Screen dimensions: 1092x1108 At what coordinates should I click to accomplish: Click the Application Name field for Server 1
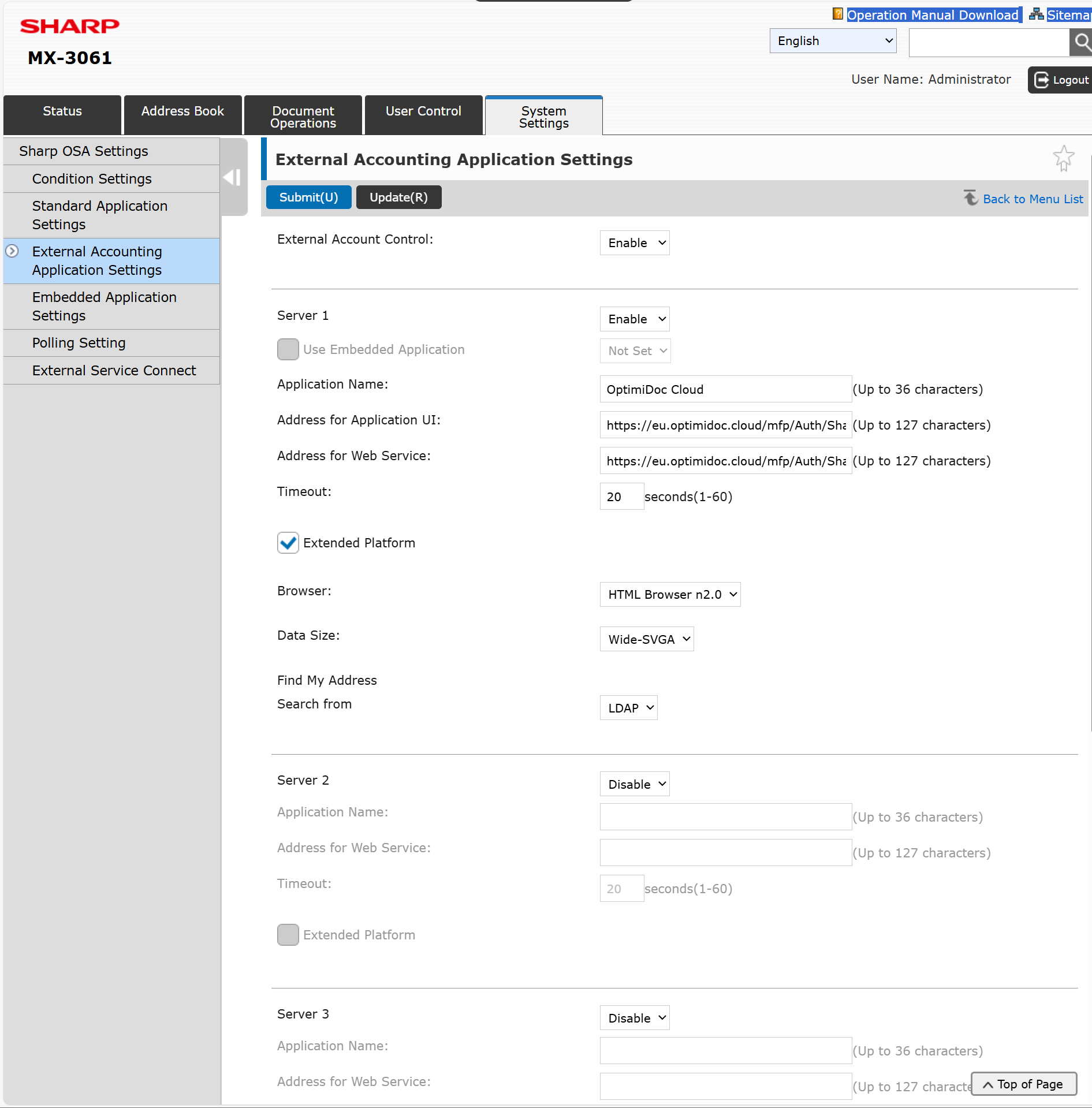725,389
